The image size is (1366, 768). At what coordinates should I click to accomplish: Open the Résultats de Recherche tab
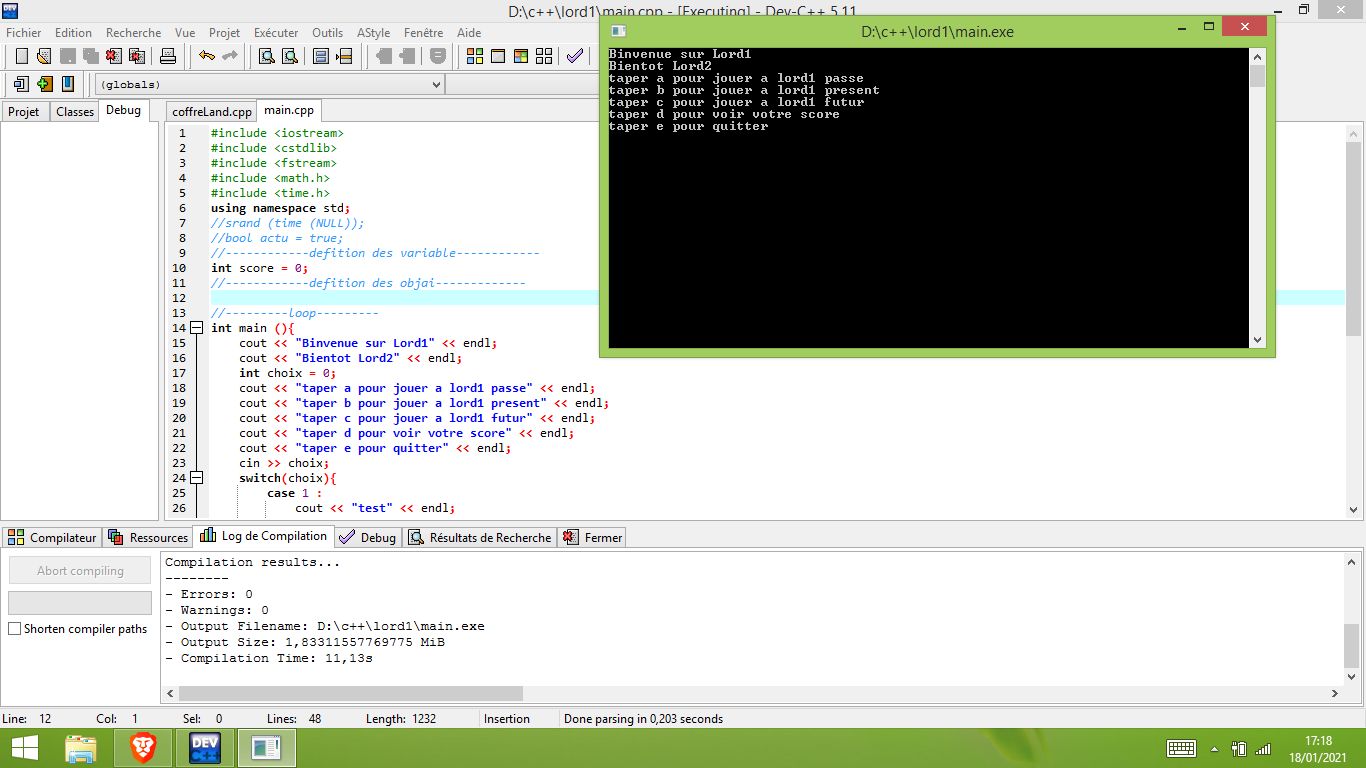coord(479,537)
